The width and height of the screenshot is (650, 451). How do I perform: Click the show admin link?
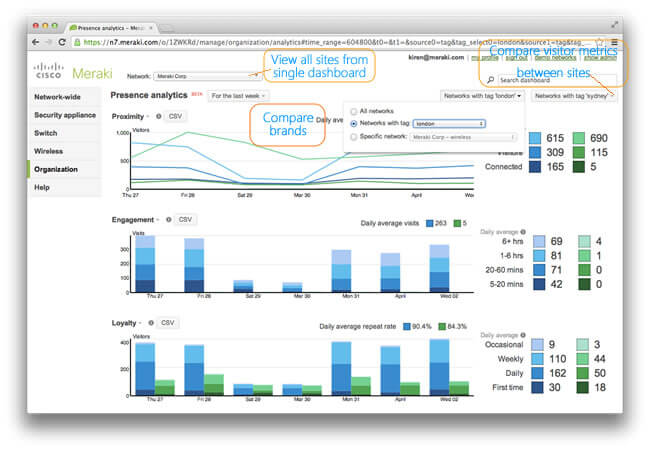(x=600, y=58)
